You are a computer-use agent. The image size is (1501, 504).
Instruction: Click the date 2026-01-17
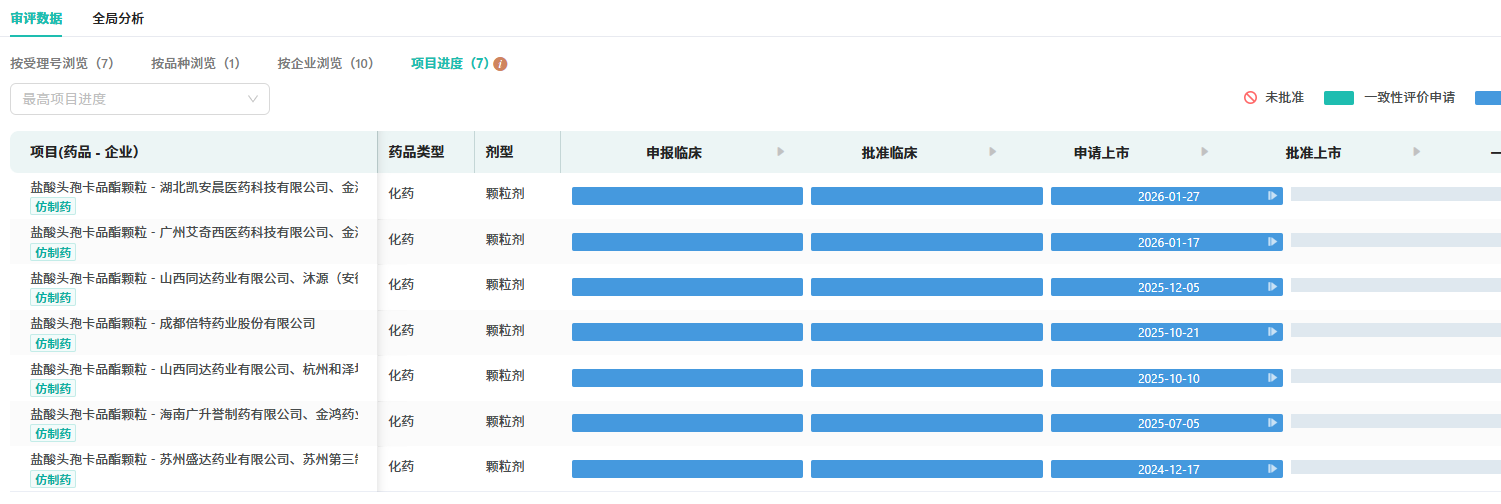pyautogui.click(x=1168, y=243)
